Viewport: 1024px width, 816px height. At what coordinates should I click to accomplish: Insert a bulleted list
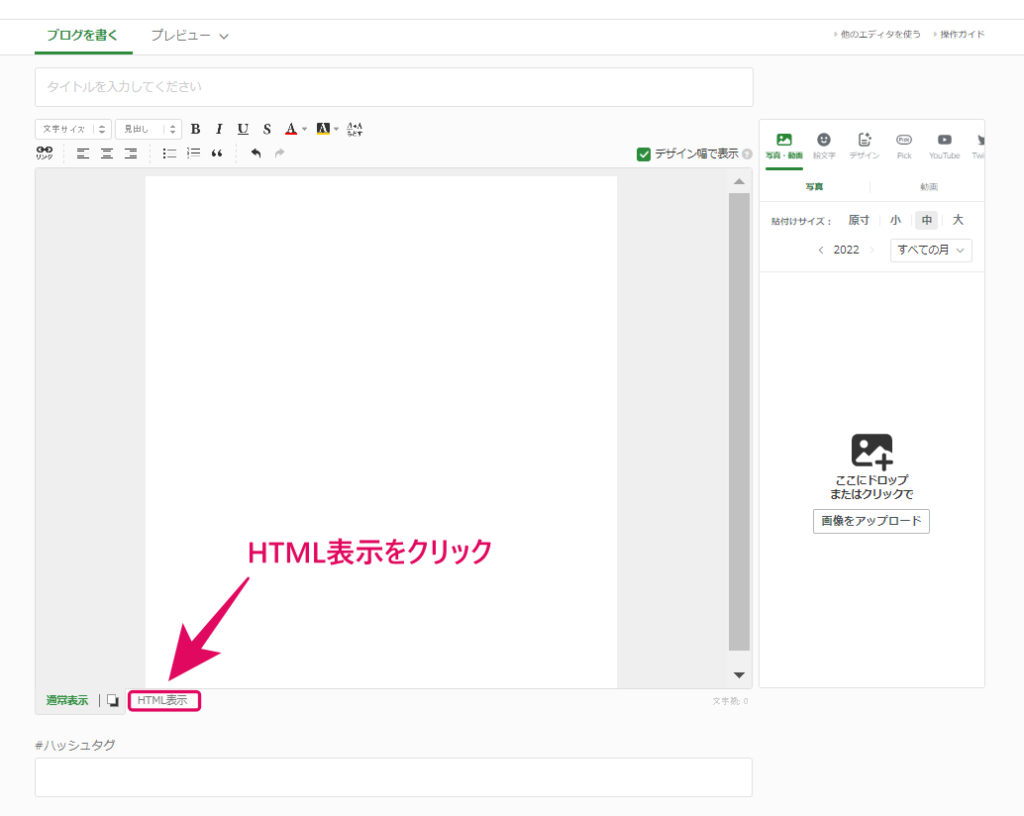click(x=170, y=153)
